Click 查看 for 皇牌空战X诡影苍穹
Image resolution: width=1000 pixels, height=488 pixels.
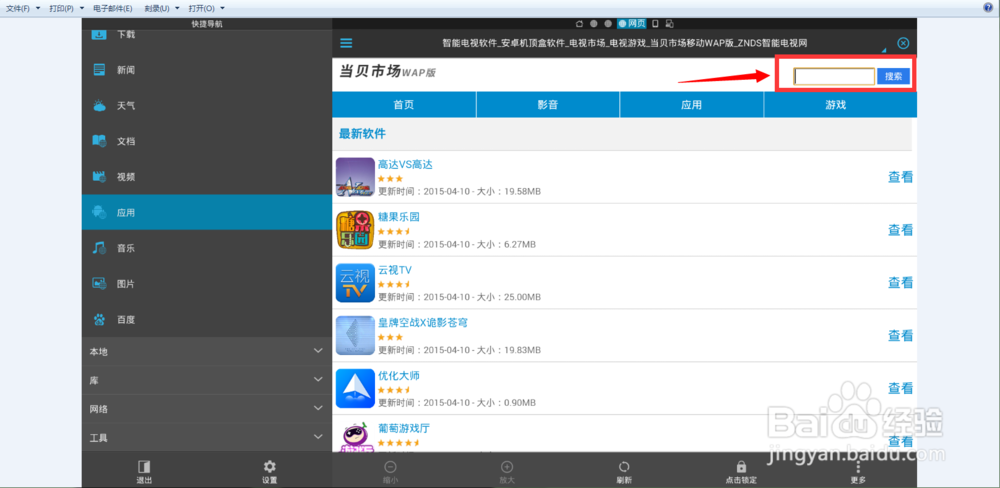[901, 336]
